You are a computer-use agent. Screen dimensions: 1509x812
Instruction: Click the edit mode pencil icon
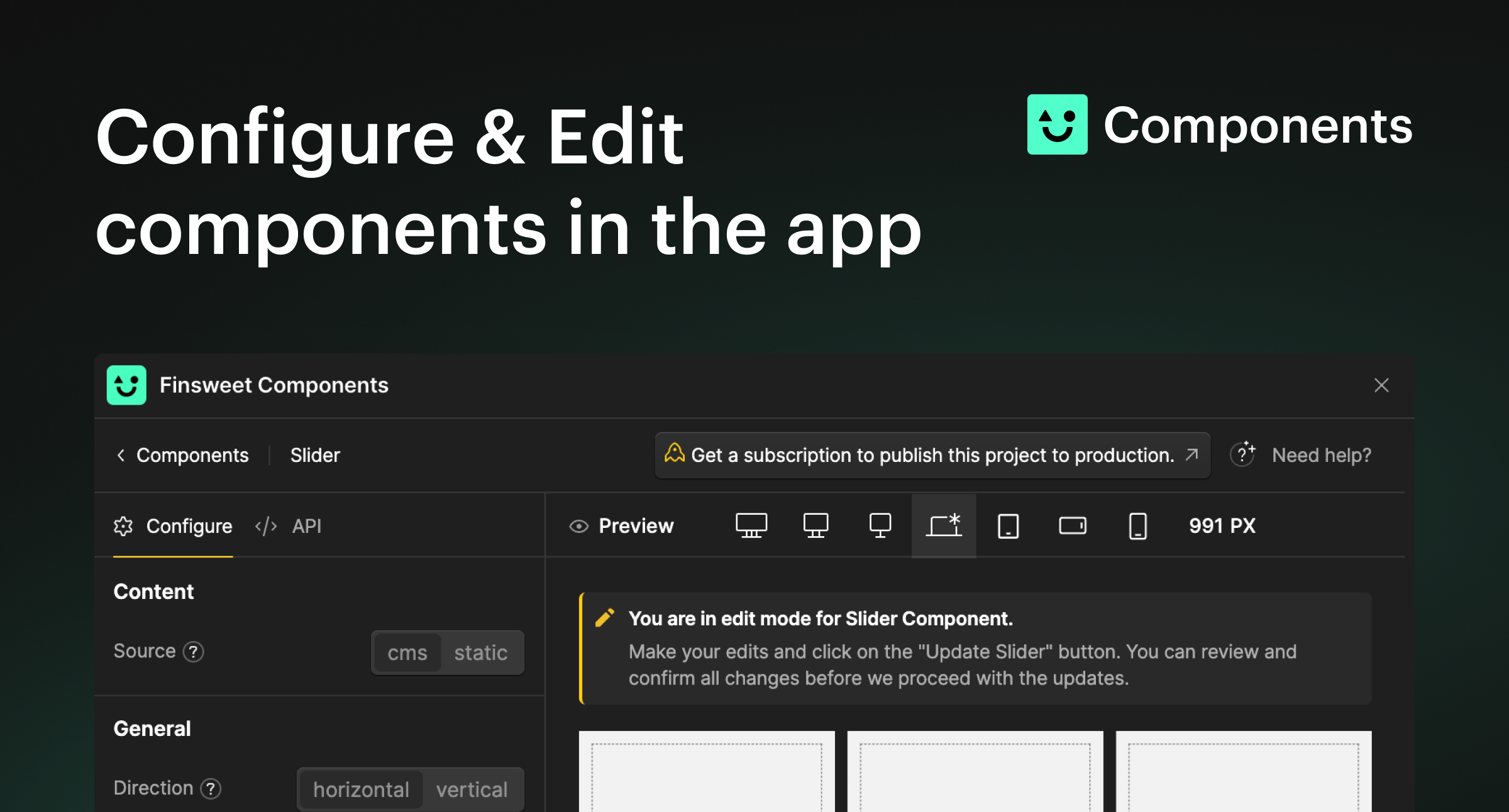(604, 618)
